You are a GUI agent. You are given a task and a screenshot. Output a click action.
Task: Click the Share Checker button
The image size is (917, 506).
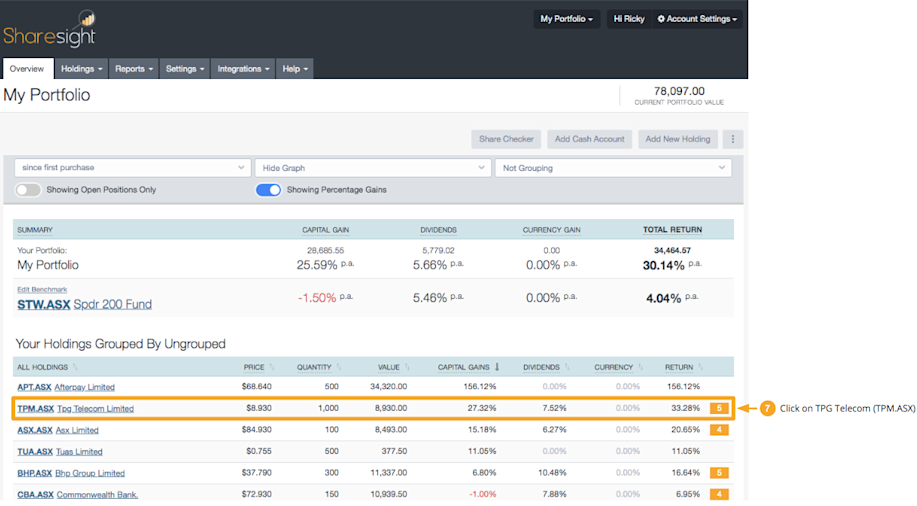point(506,139)
